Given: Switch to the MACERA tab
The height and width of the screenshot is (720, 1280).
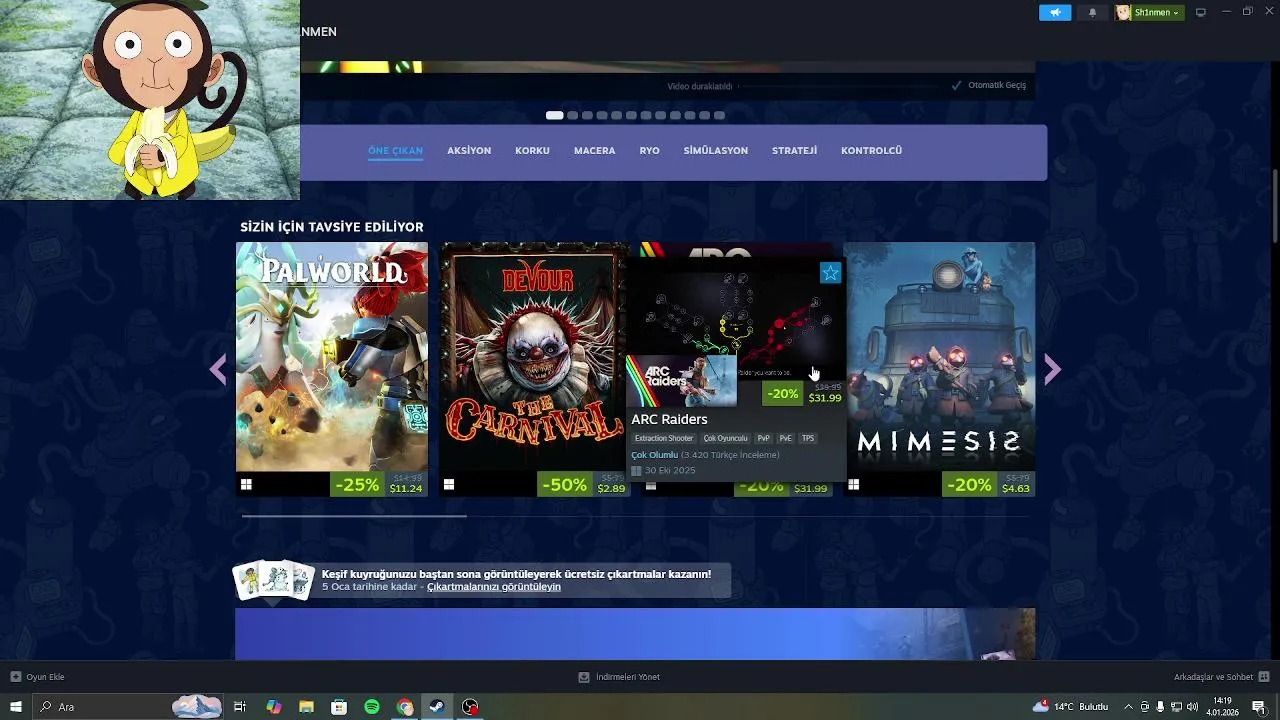Looking at the screenshot, I should point(594,150).
